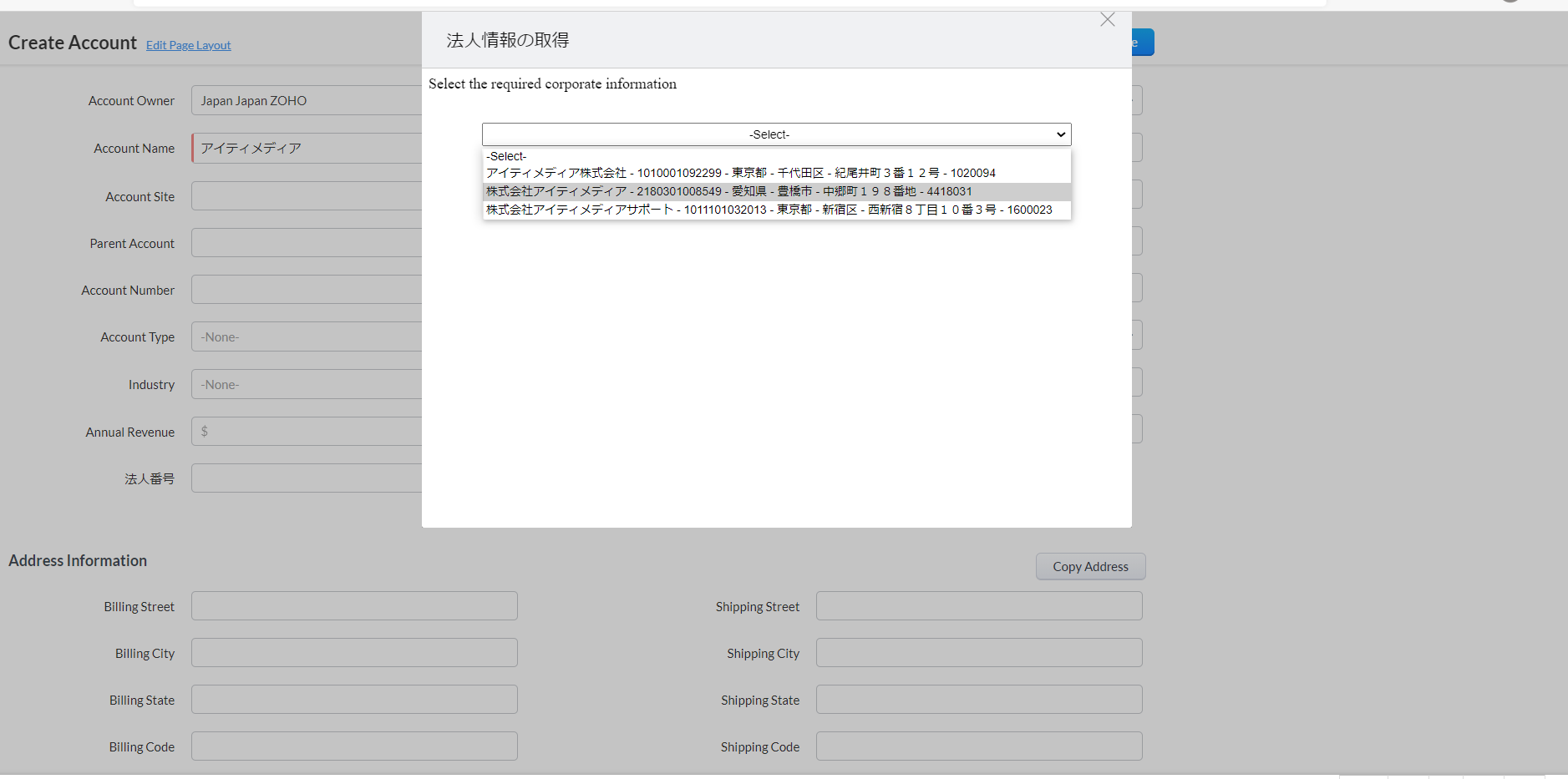Close the 法人情報の取得 dialog
The height and width of the screenshot is (779, 1568).
click(1107, 20)
